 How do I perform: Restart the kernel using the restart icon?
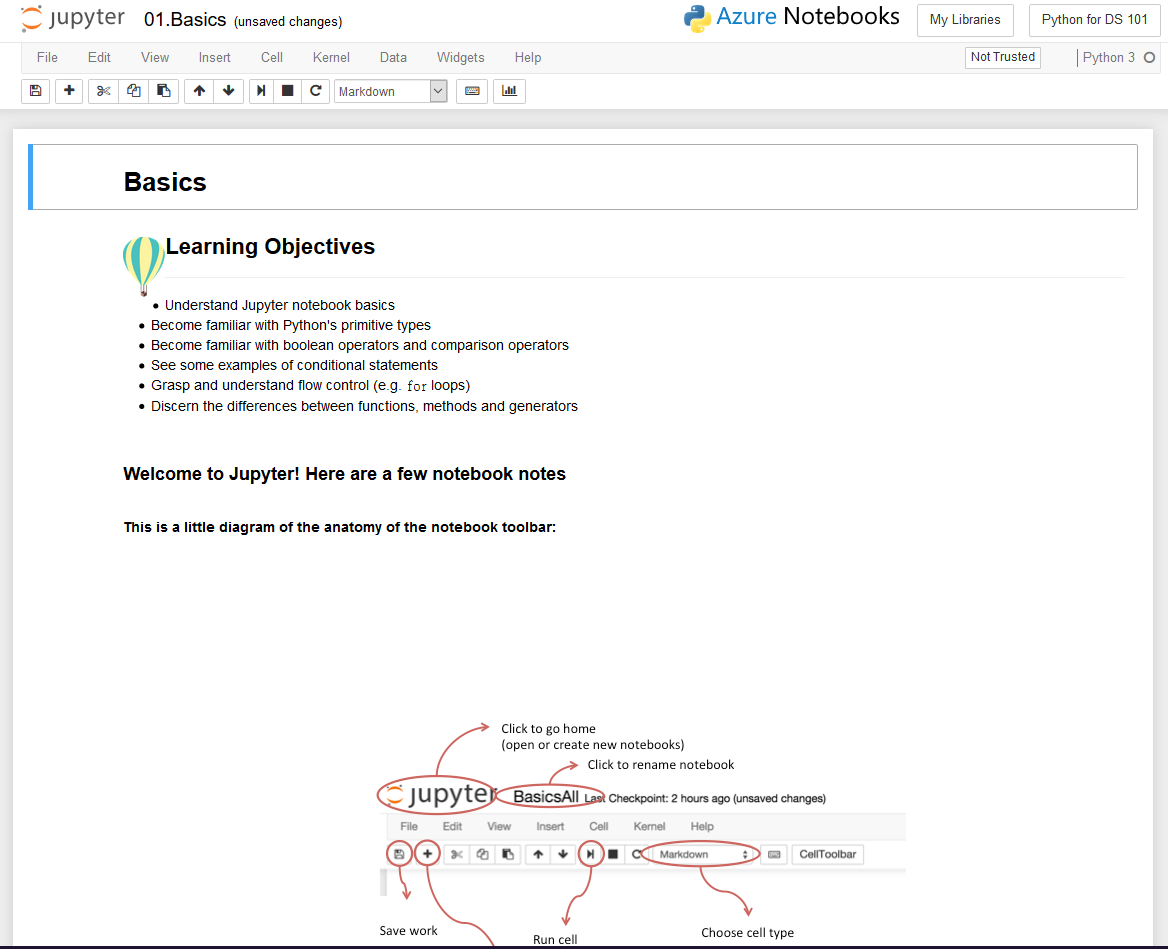coord(315,91)
